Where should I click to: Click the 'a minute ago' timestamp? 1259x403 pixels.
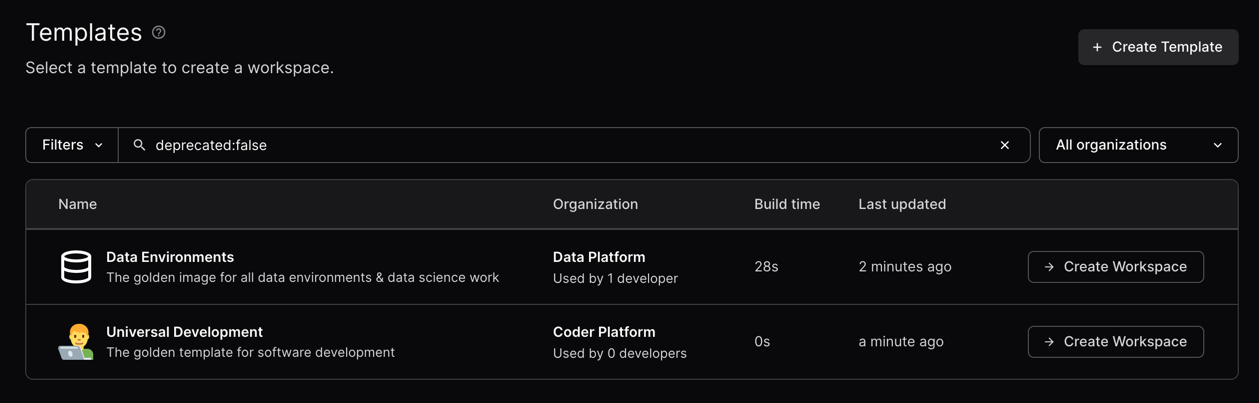click(x=901, y=342)
